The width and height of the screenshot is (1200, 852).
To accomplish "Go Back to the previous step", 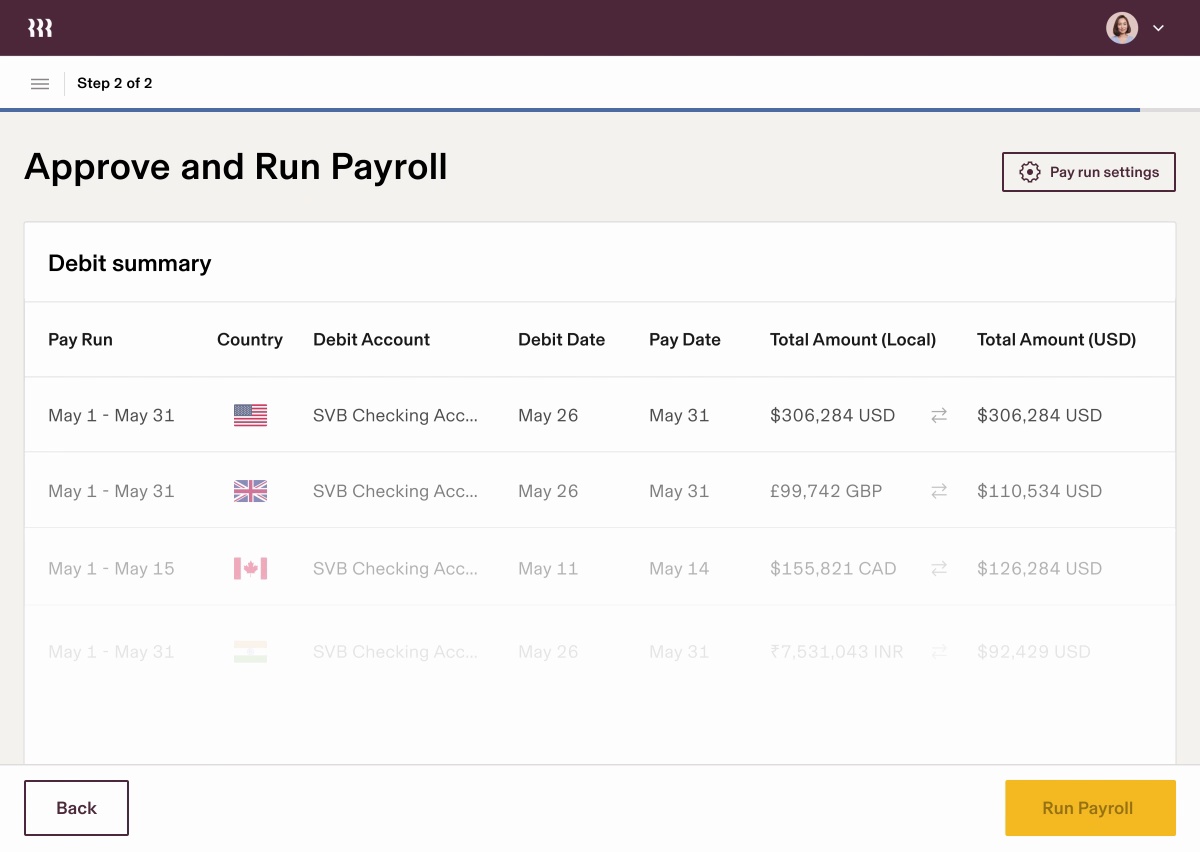I will 76,808.
